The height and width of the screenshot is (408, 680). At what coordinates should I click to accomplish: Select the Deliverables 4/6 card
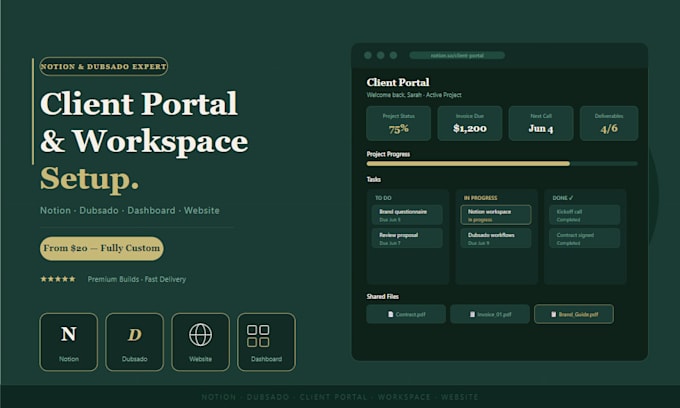[x=609, y=123]
